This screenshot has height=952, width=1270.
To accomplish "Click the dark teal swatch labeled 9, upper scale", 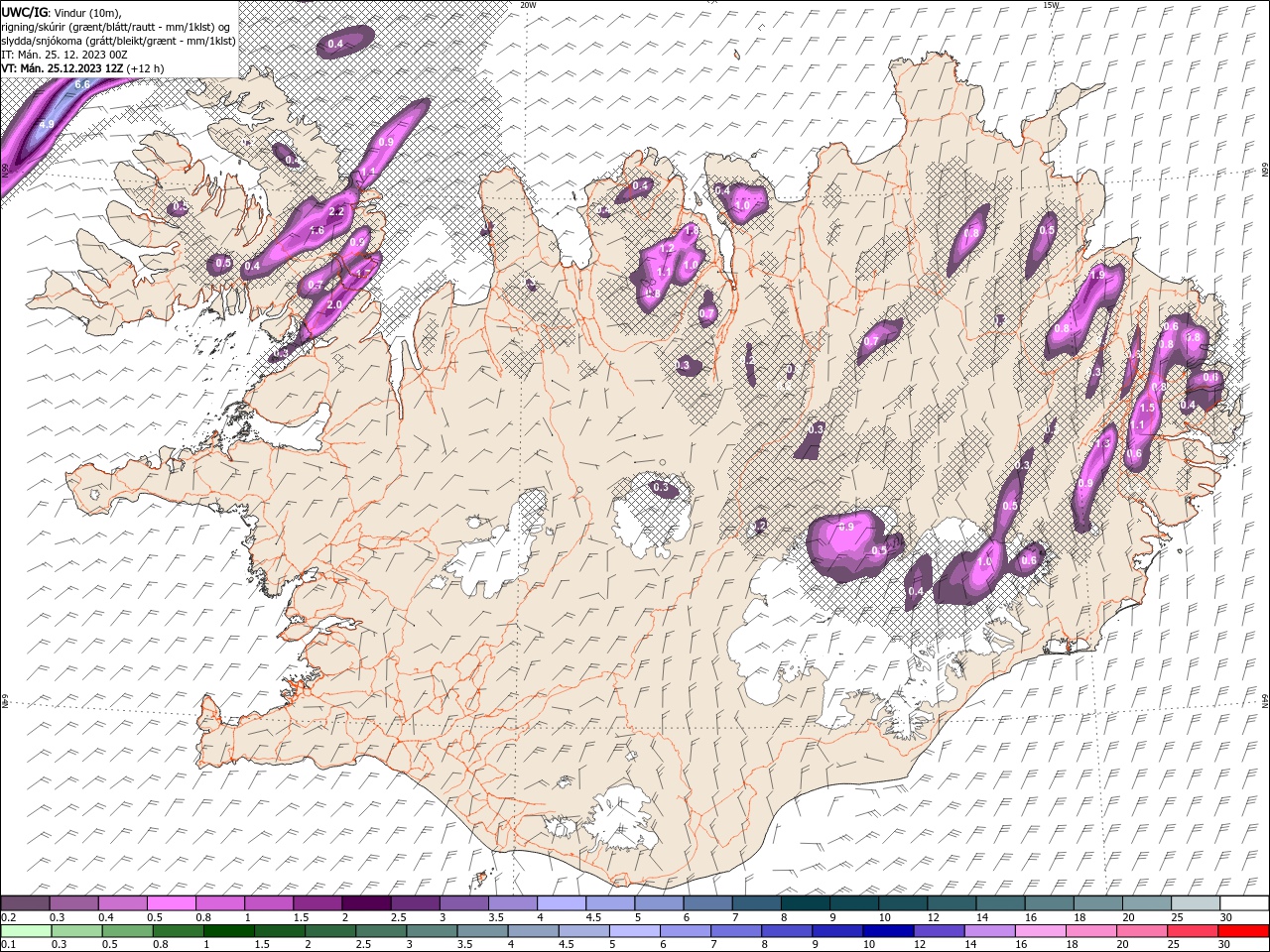I will coord(854,903).
